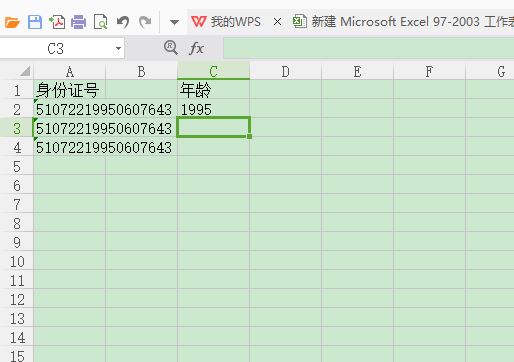This screenshot has width=514, height=362.
Task: Select column D header
Action: click(x=285, y=71)
